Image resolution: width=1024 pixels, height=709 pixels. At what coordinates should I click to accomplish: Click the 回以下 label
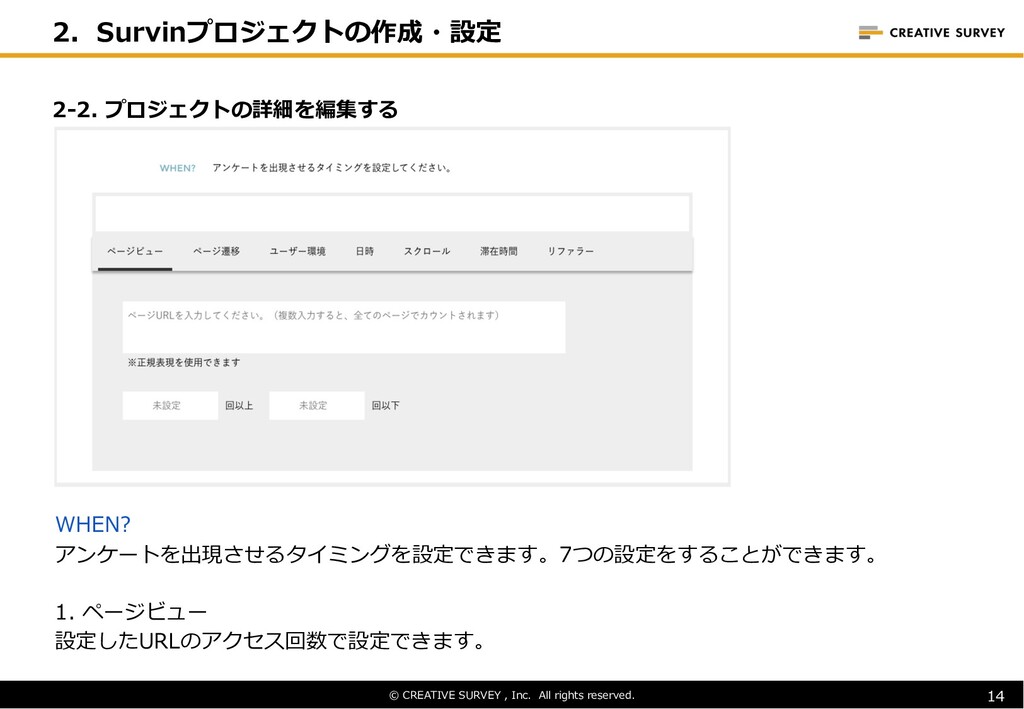[x=385, y=405]
